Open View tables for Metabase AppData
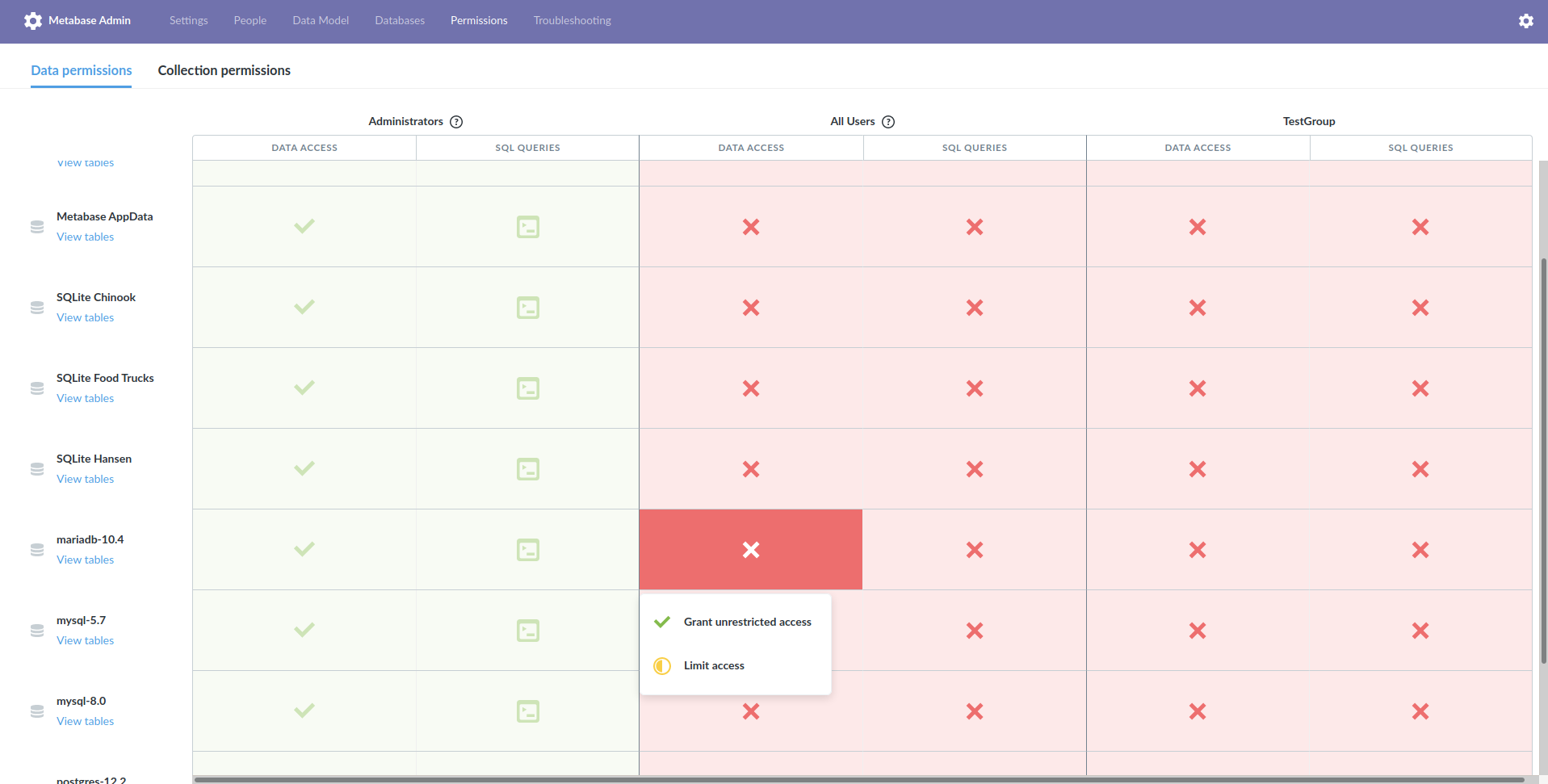The width and height of the screenshot is (1548, 784). click(x=86, y=237)
